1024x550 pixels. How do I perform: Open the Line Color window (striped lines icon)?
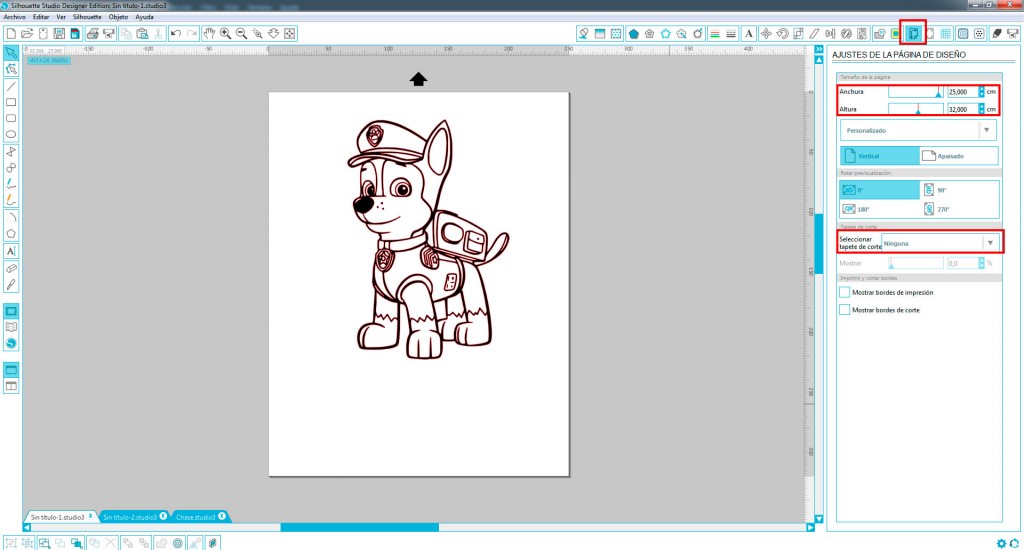(x=715, y=33)
